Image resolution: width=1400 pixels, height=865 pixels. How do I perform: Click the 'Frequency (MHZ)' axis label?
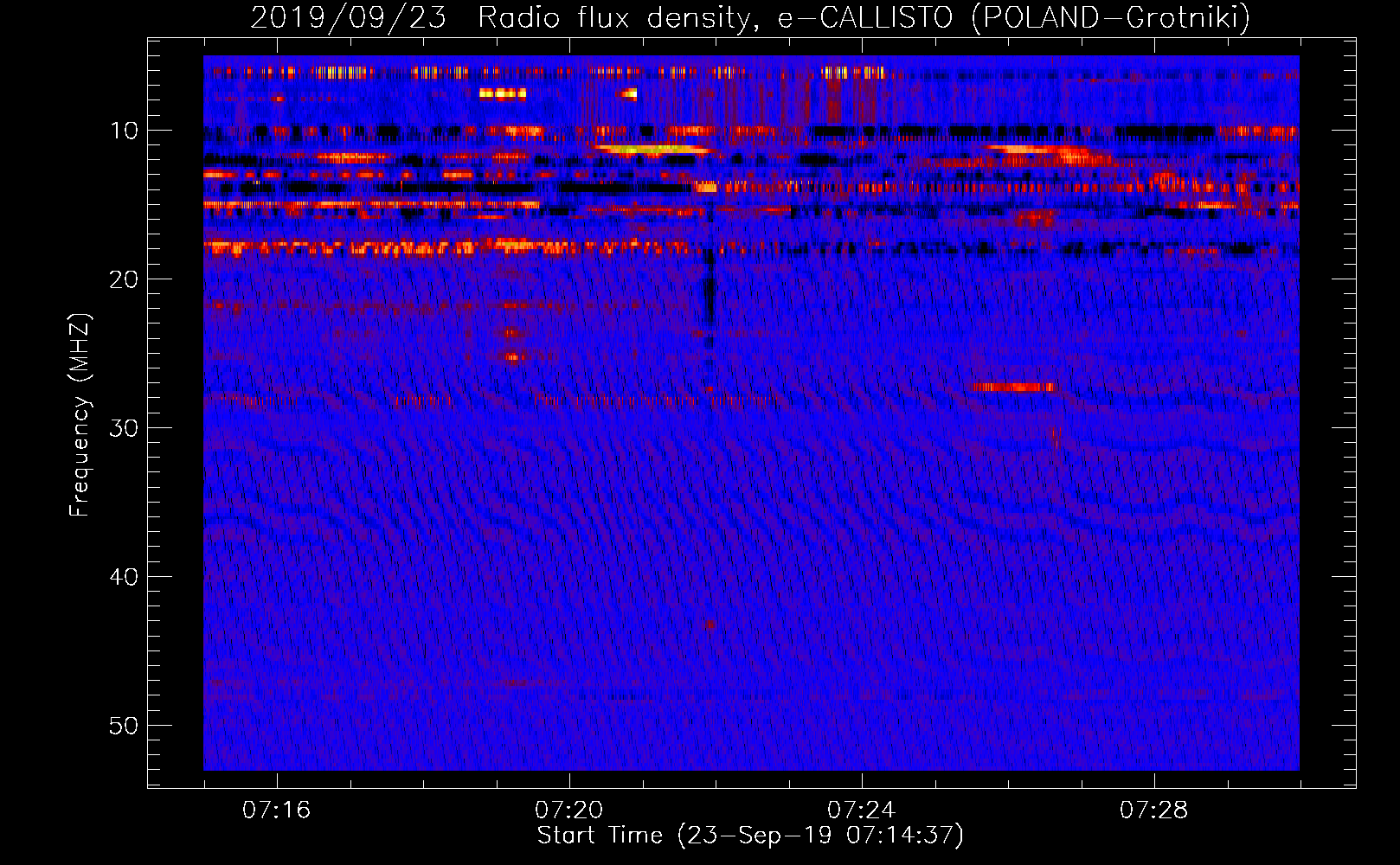(x=80, y=415)
